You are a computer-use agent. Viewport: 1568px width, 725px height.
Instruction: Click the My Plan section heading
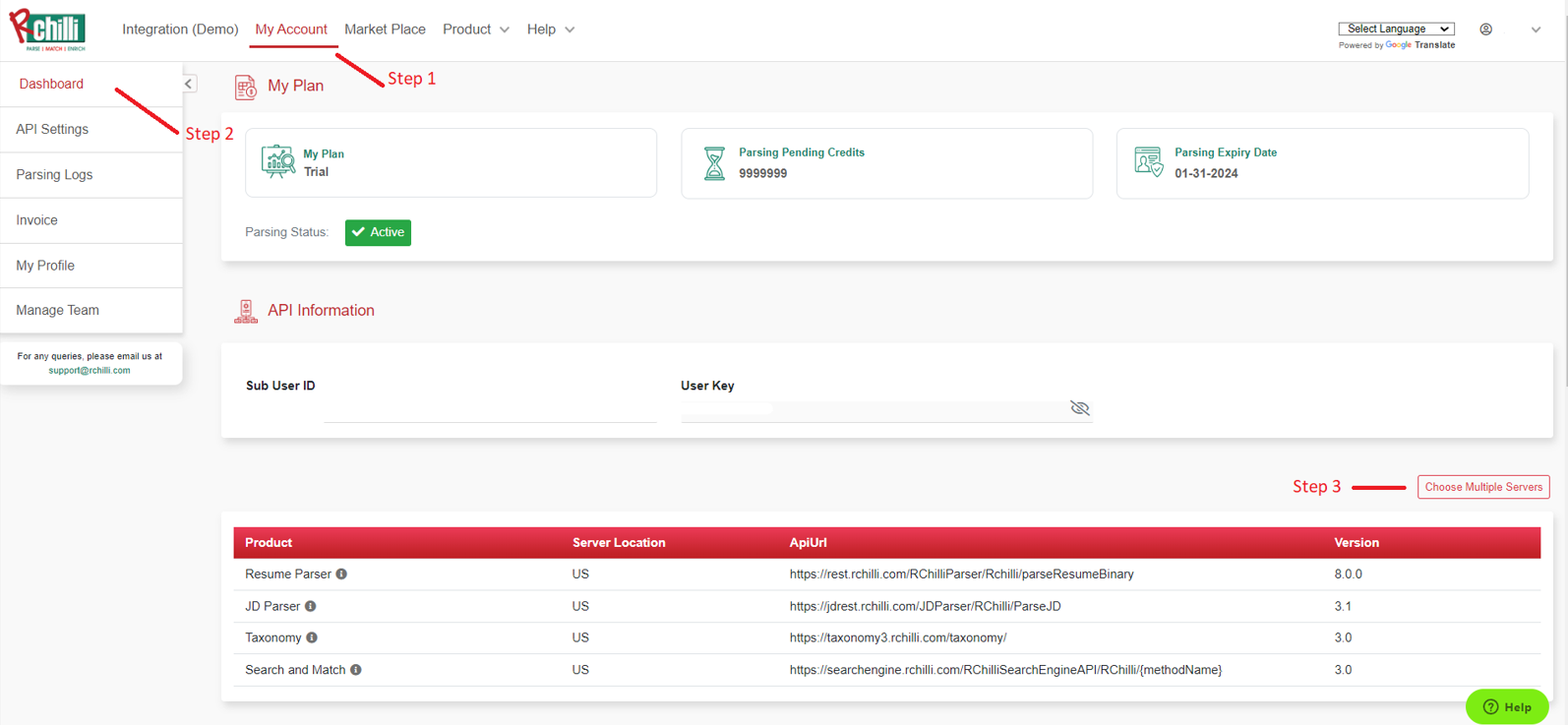click(x=295, y=87)
